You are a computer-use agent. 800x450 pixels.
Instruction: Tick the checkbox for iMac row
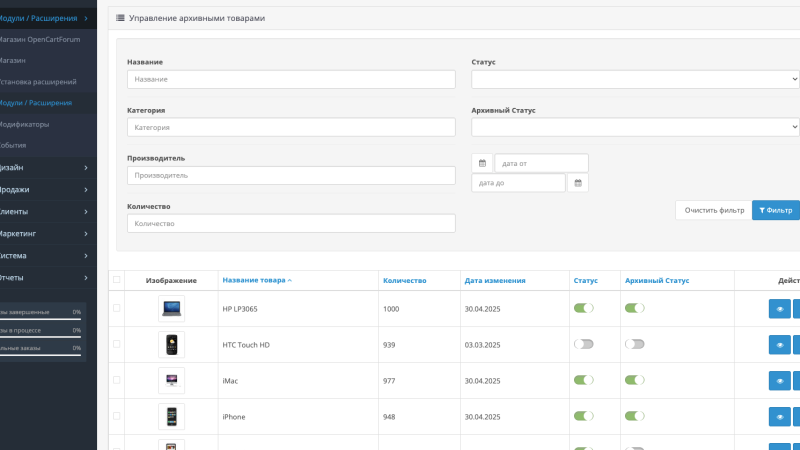[x=117, y=380]
